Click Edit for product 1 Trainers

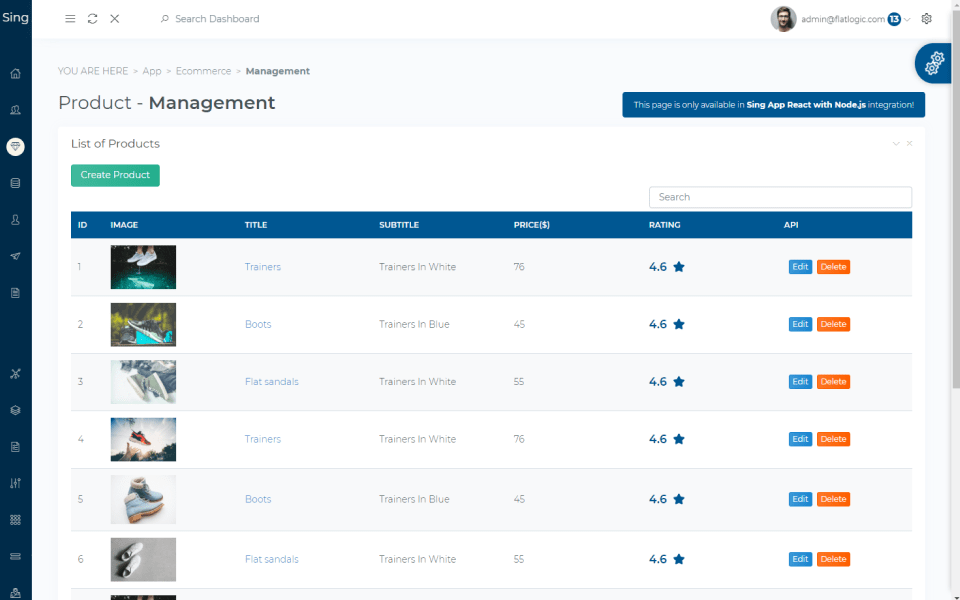(800, 267)
